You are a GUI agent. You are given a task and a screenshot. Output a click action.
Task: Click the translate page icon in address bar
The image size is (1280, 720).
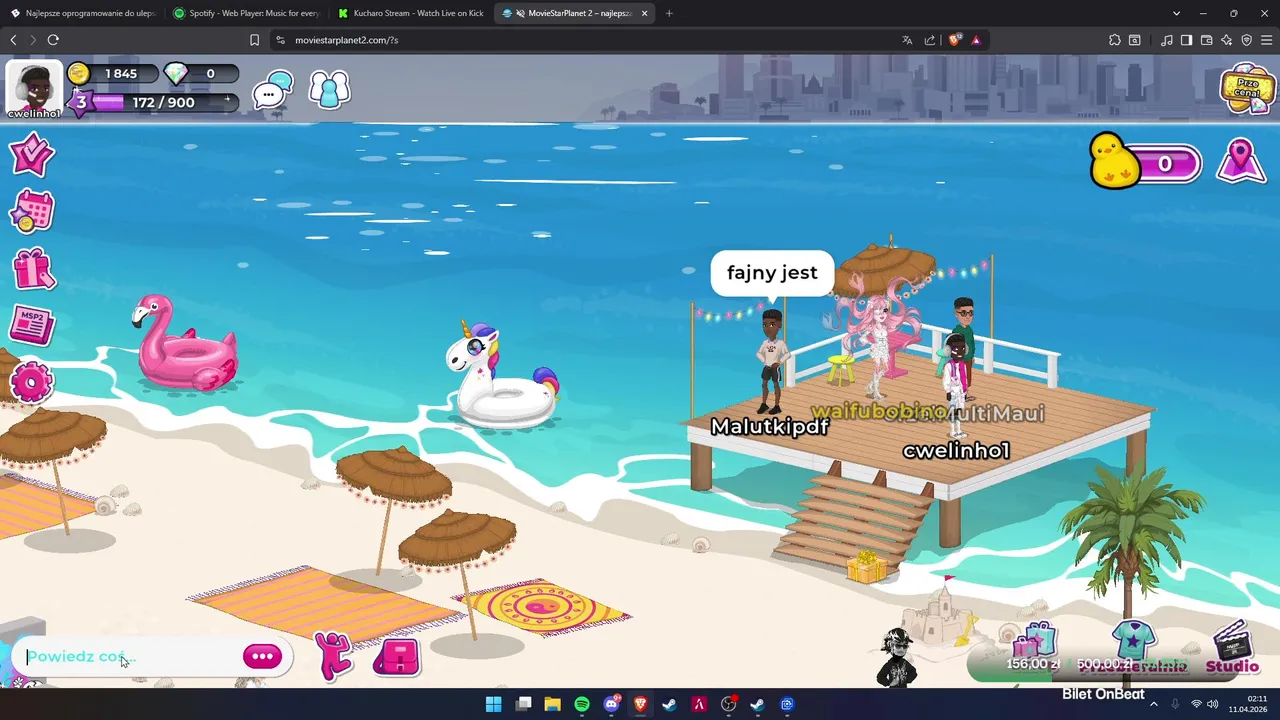click(907, 40)
